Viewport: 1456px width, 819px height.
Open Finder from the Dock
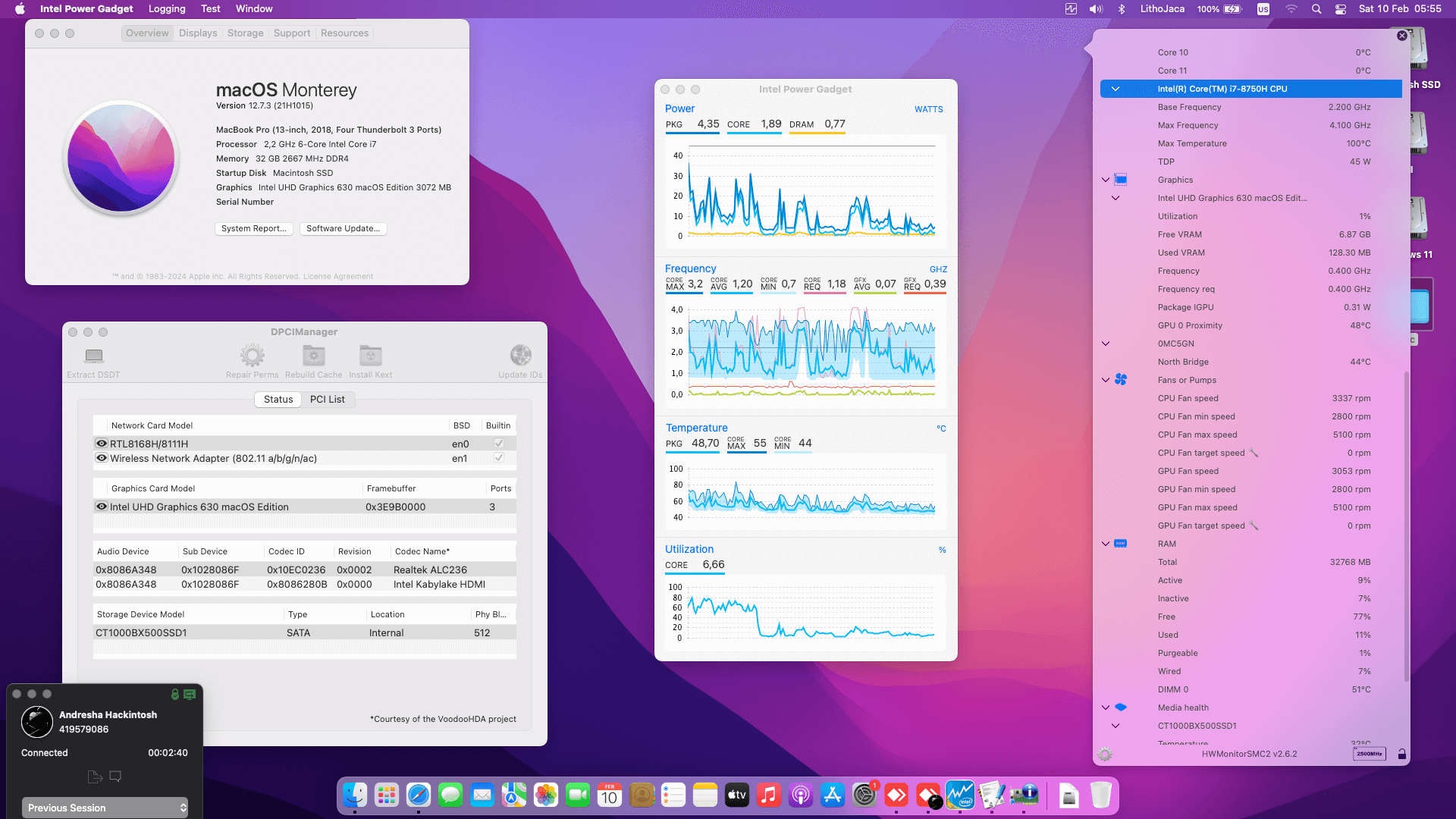(355, 795)
